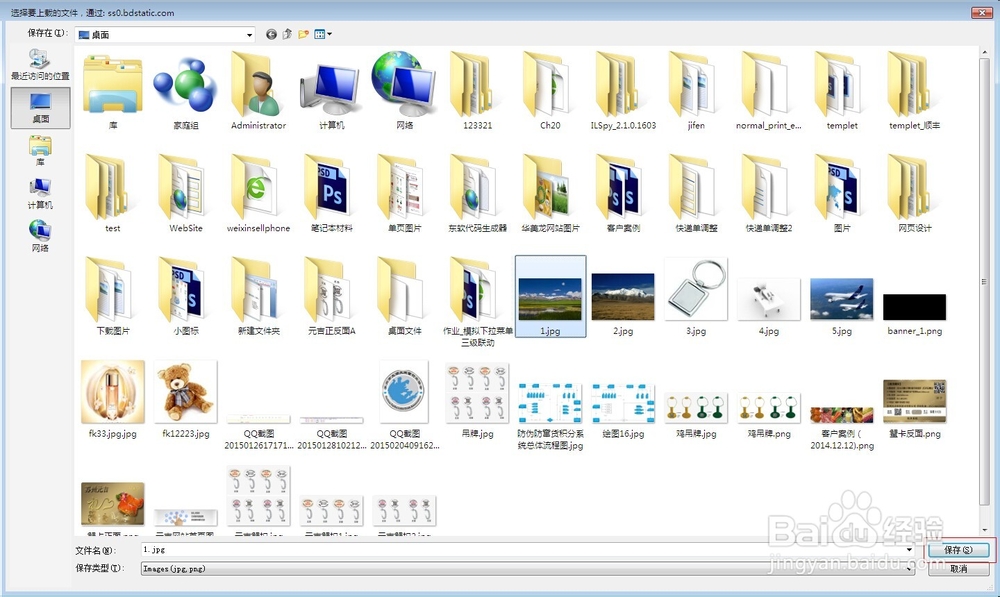Click the 4.jpg file name label
The height and width of the screenshot is (597, 1000).
[x=768, y=331]
